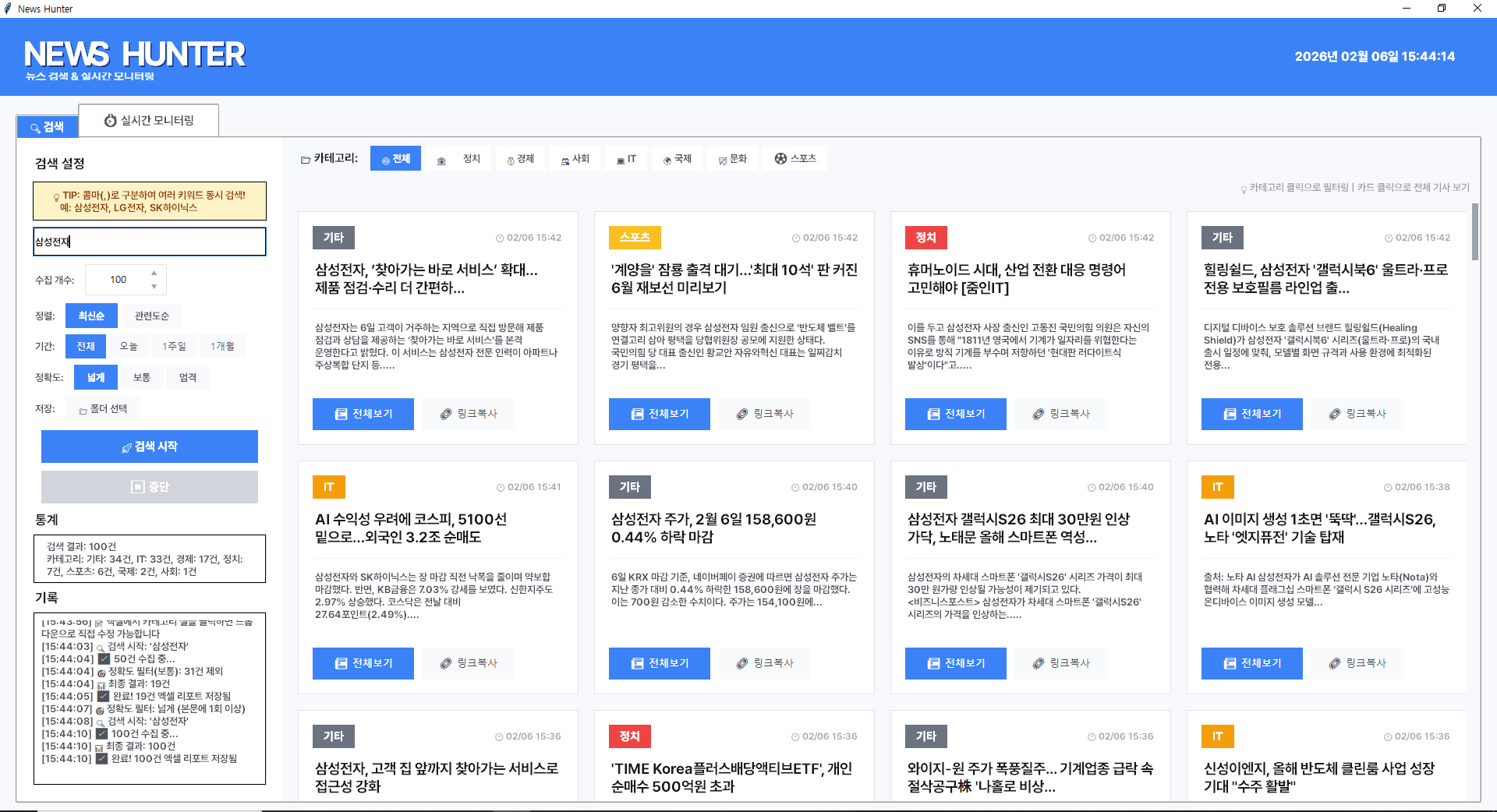Click the News Hunter title bar app icon

click(8, 9)
